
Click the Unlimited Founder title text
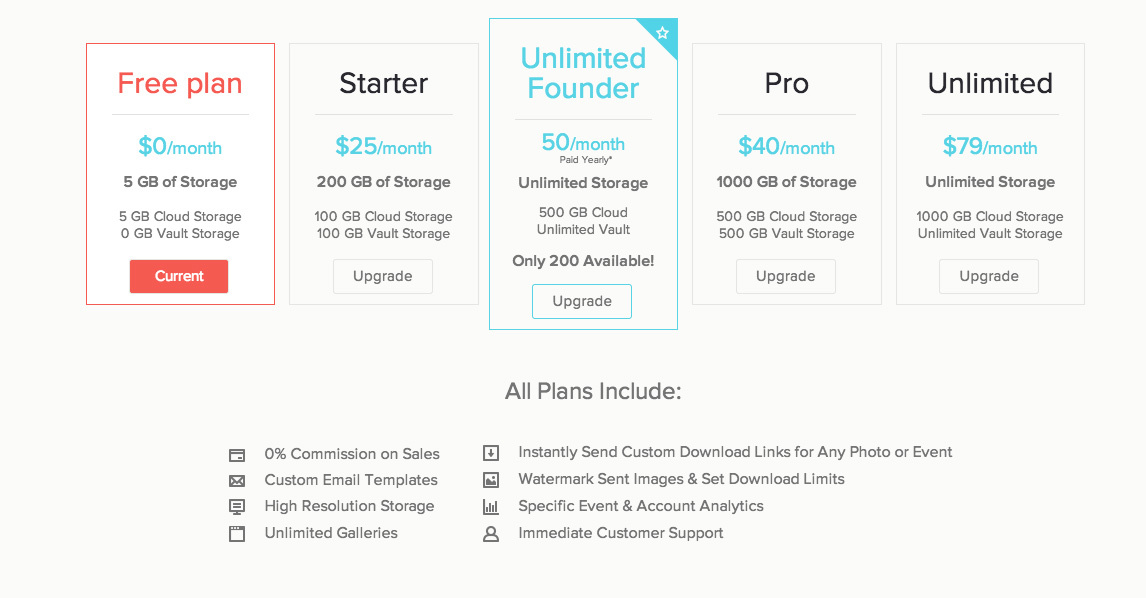point(583,73)
